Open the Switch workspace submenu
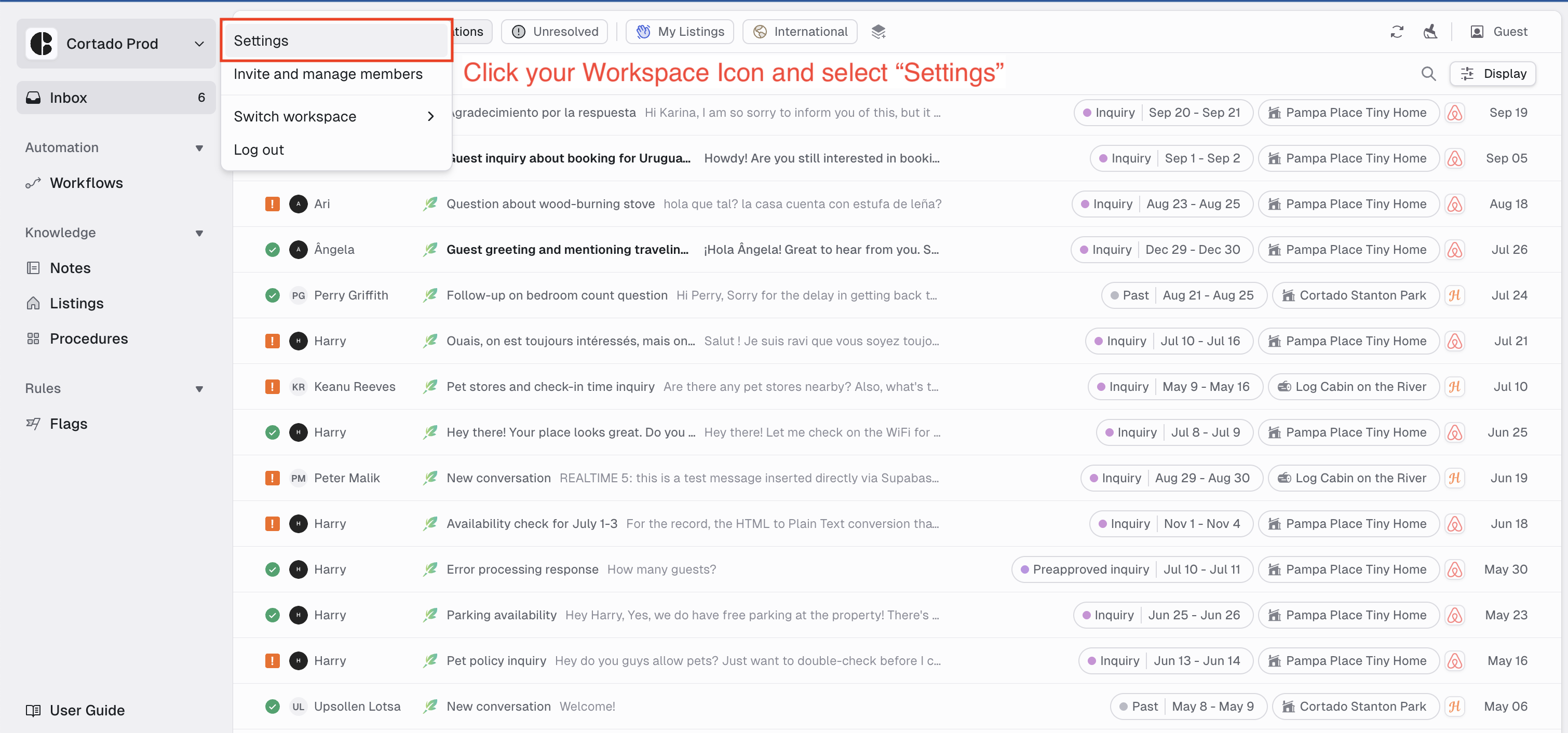 (294, 116)
